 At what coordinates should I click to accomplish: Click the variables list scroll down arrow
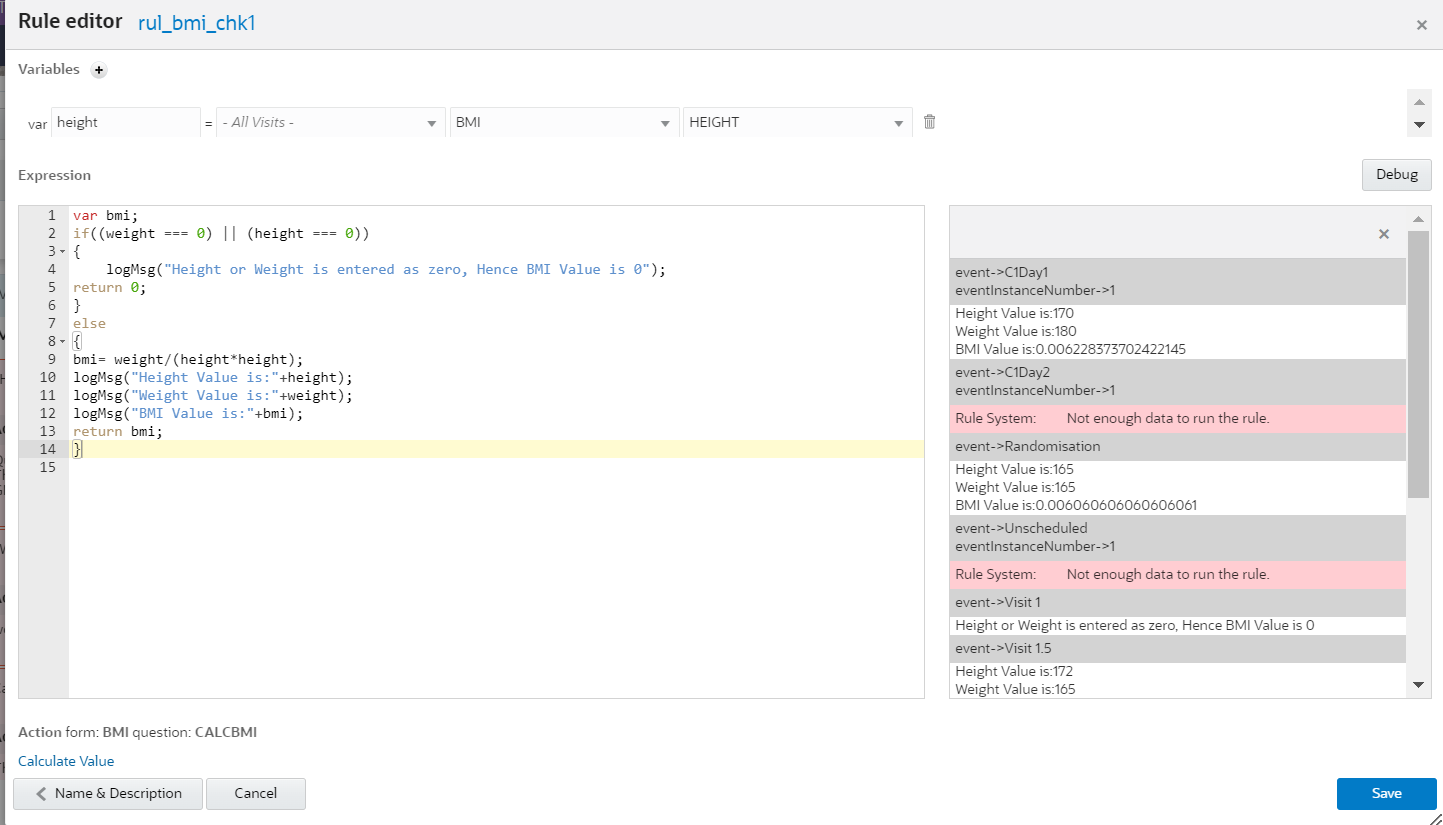tap(1418, 125)
